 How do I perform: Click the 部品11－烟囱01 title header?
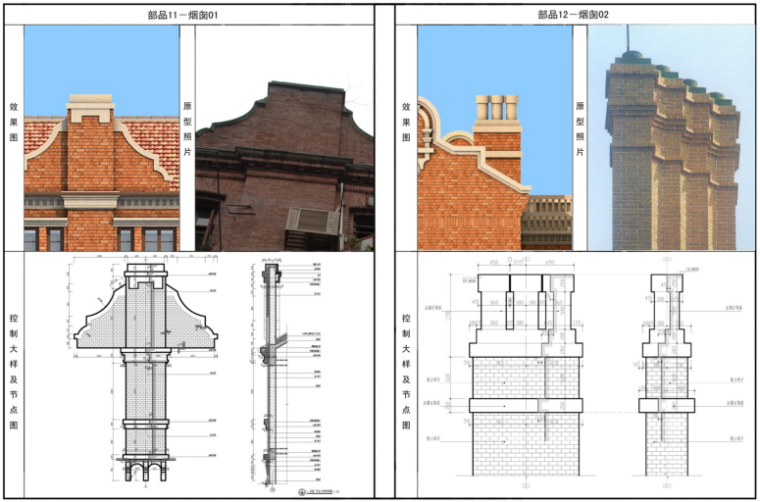pos(188,15)
